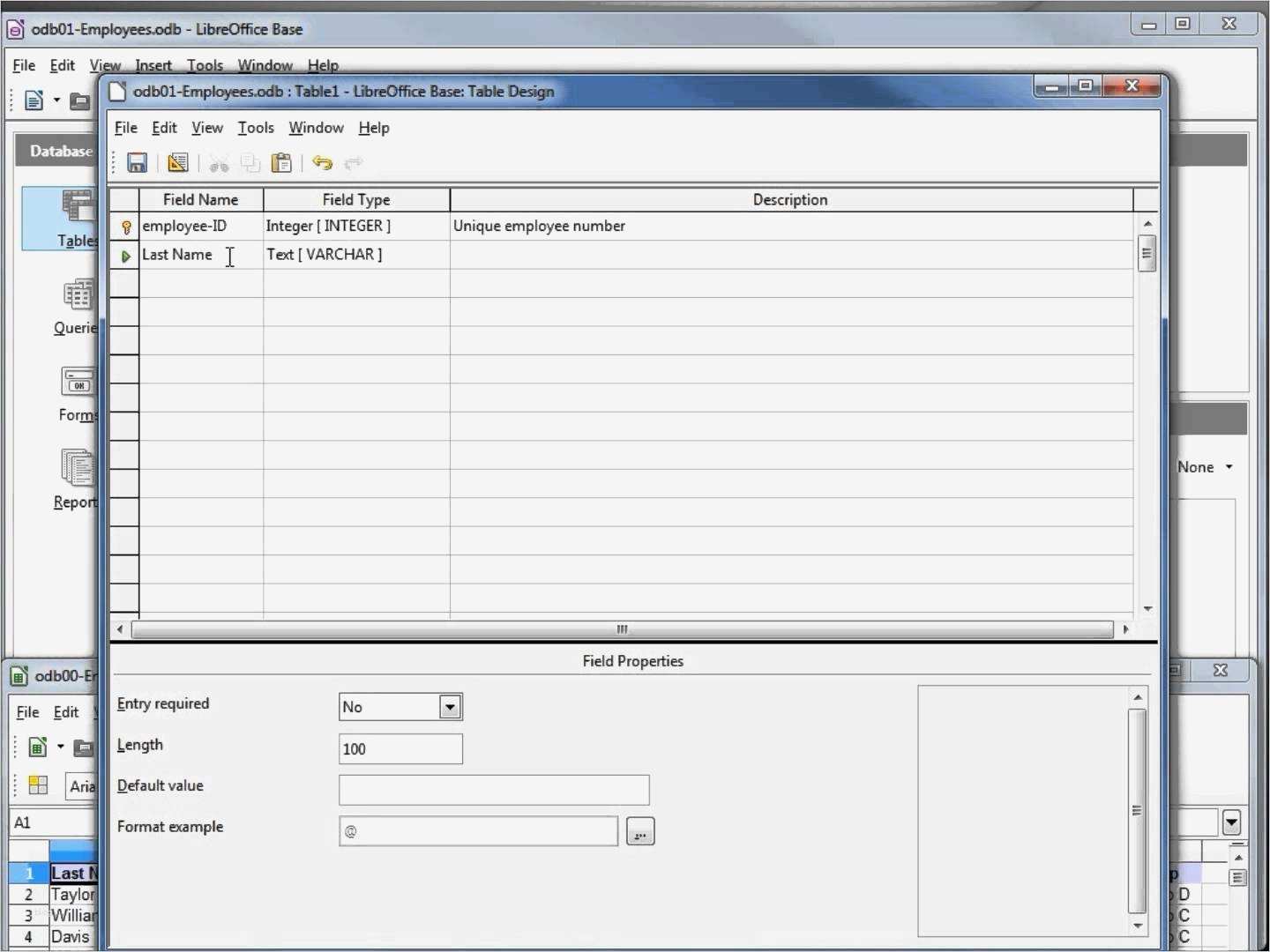This screenshot has height=952, width=1270.
Task: Click the Save icon in Table Design toolbar
Action: pos(137,163)
